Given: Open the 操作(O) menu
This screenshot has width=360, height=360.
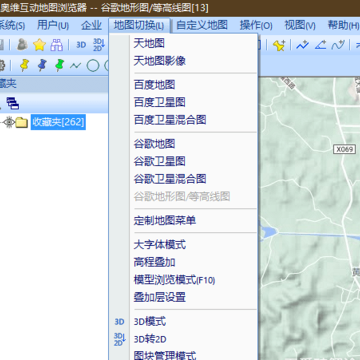Looking at the screenshot, I should 256,25.
